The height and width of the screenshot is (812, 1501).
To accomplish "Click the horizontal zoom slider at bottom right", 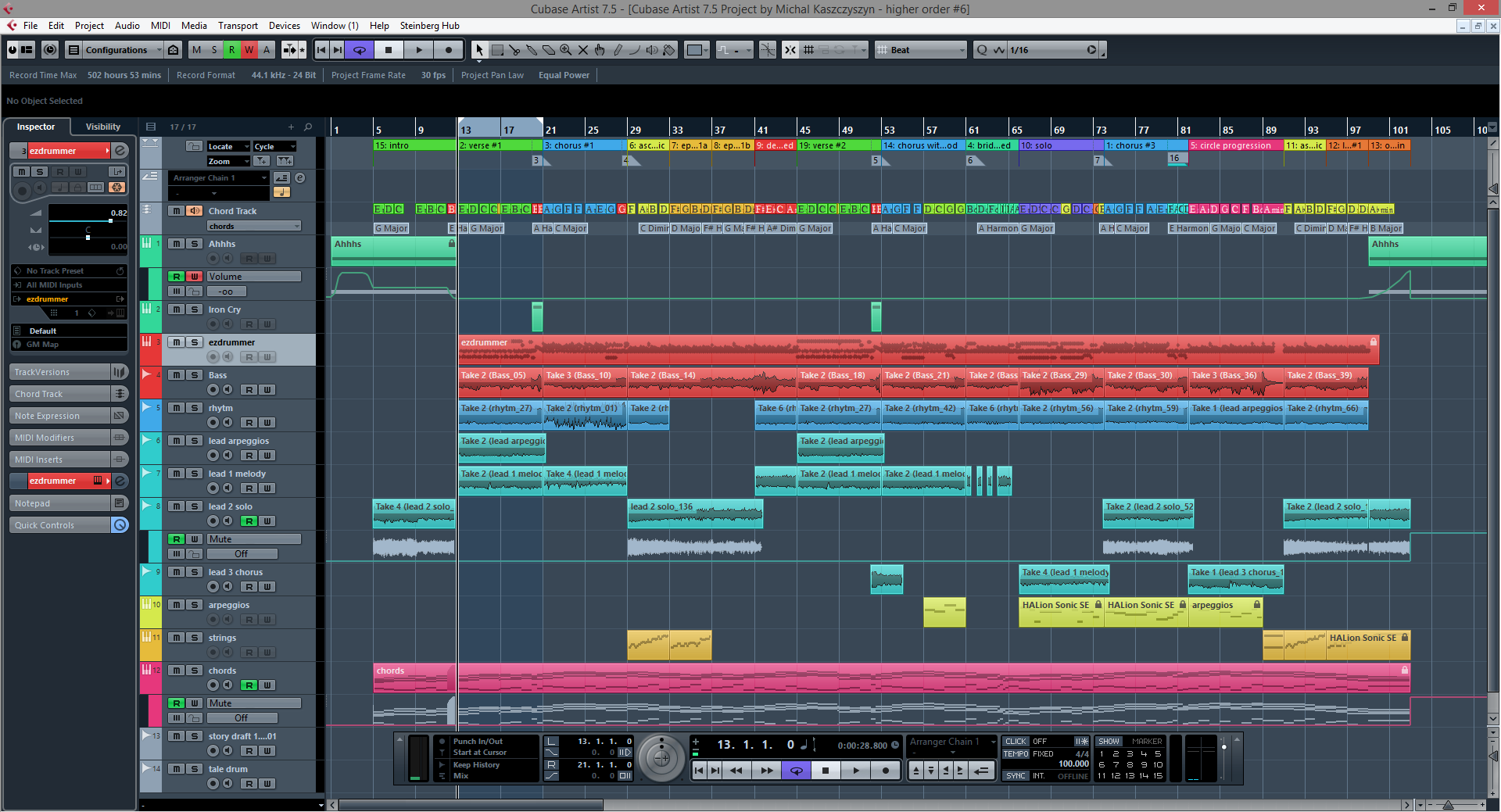I will click(x=1448, y=805).
